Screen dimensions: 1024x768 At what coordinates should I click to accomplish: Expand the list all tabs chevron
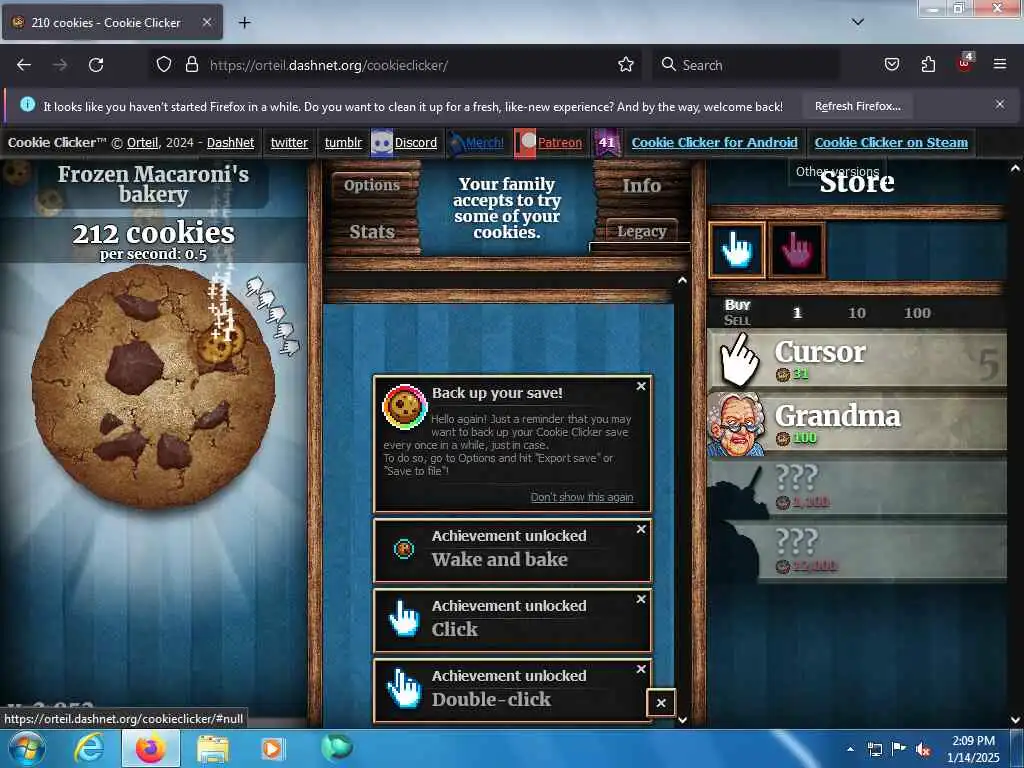click(857, 22)
